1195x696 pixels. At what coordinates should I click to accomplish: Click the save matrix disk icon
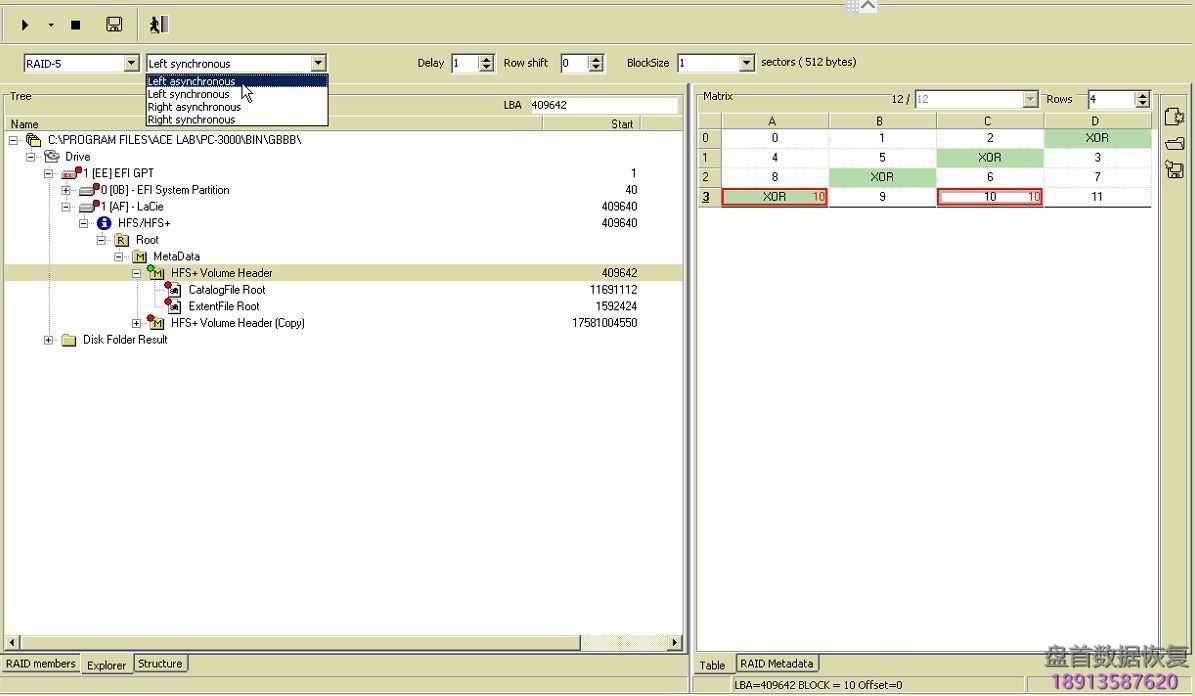1175,170
